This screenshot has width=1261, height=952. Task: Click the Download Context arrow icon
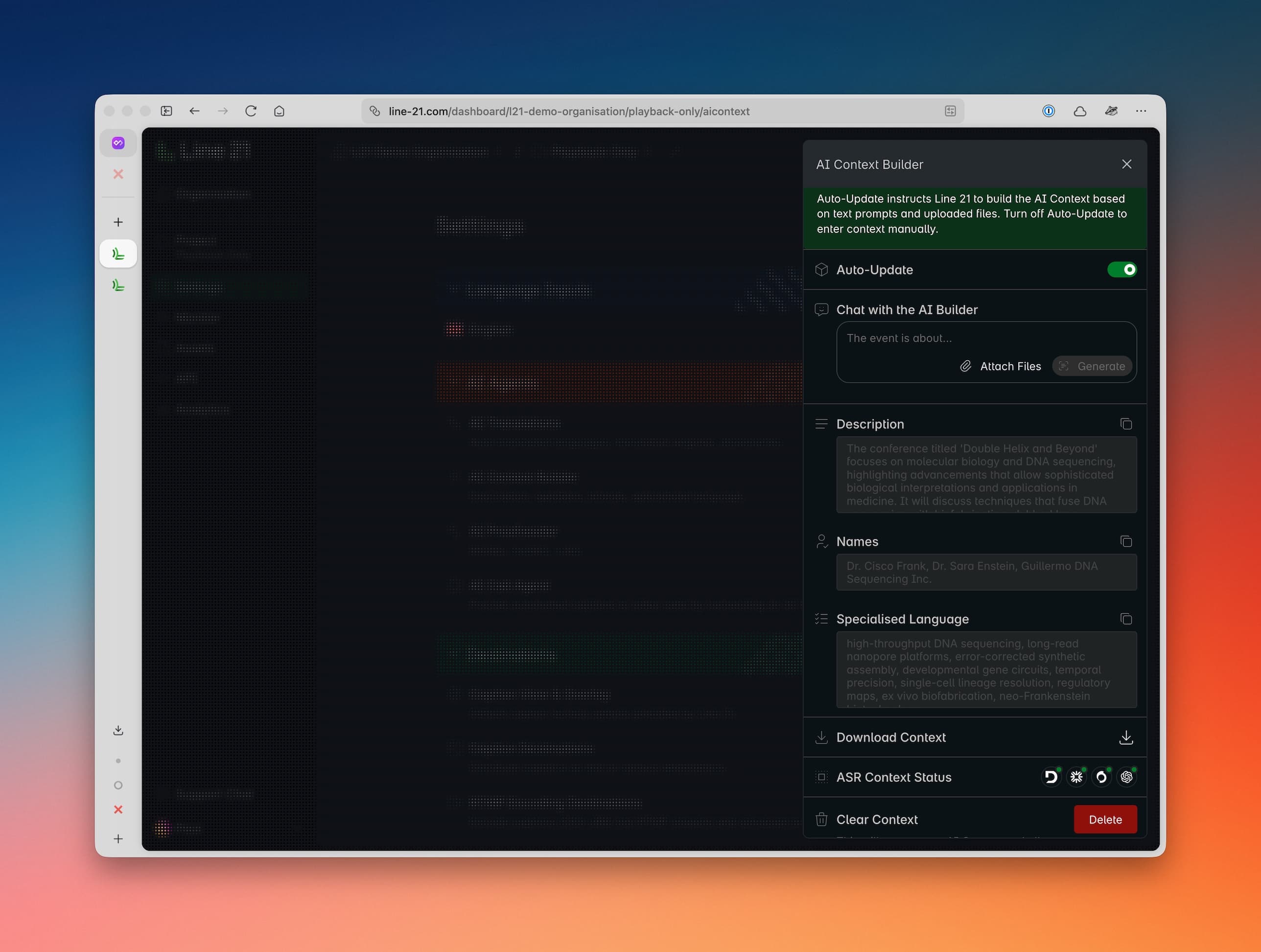(x=1126, y=737)
